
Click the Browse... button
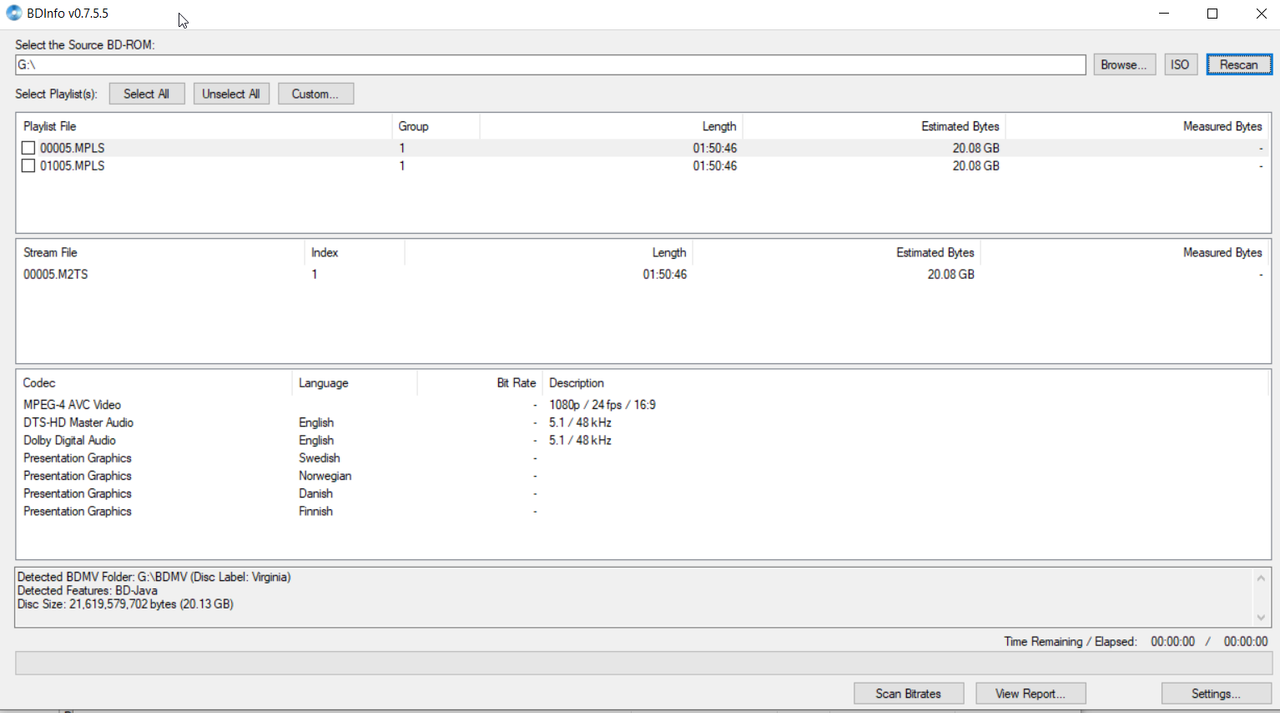[1125, 65]
